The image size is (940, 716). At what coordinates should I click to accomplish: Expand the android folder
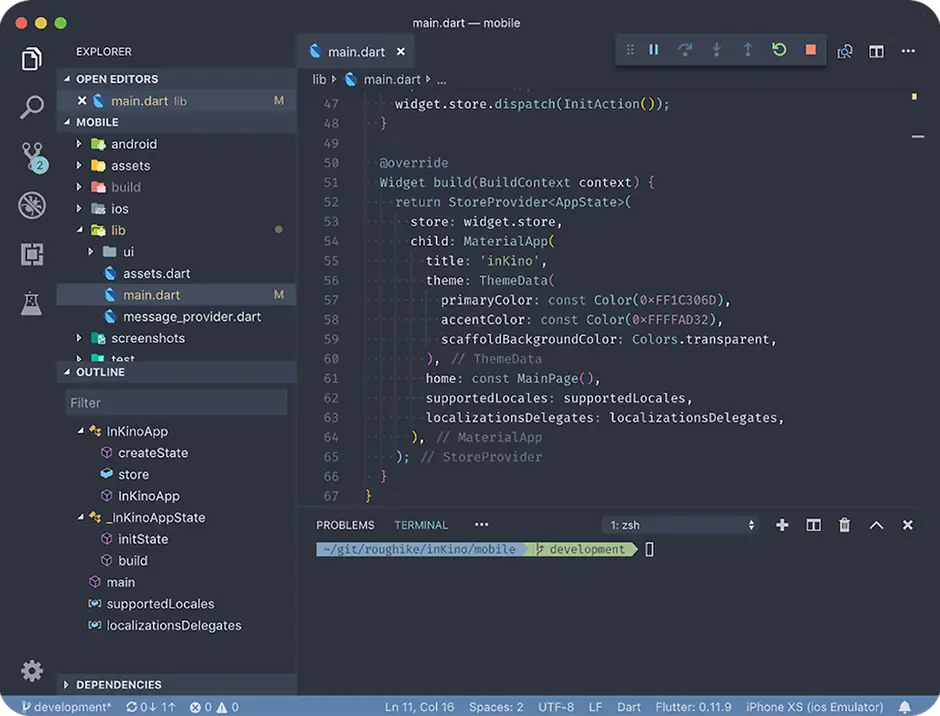(x=79, y=144)
